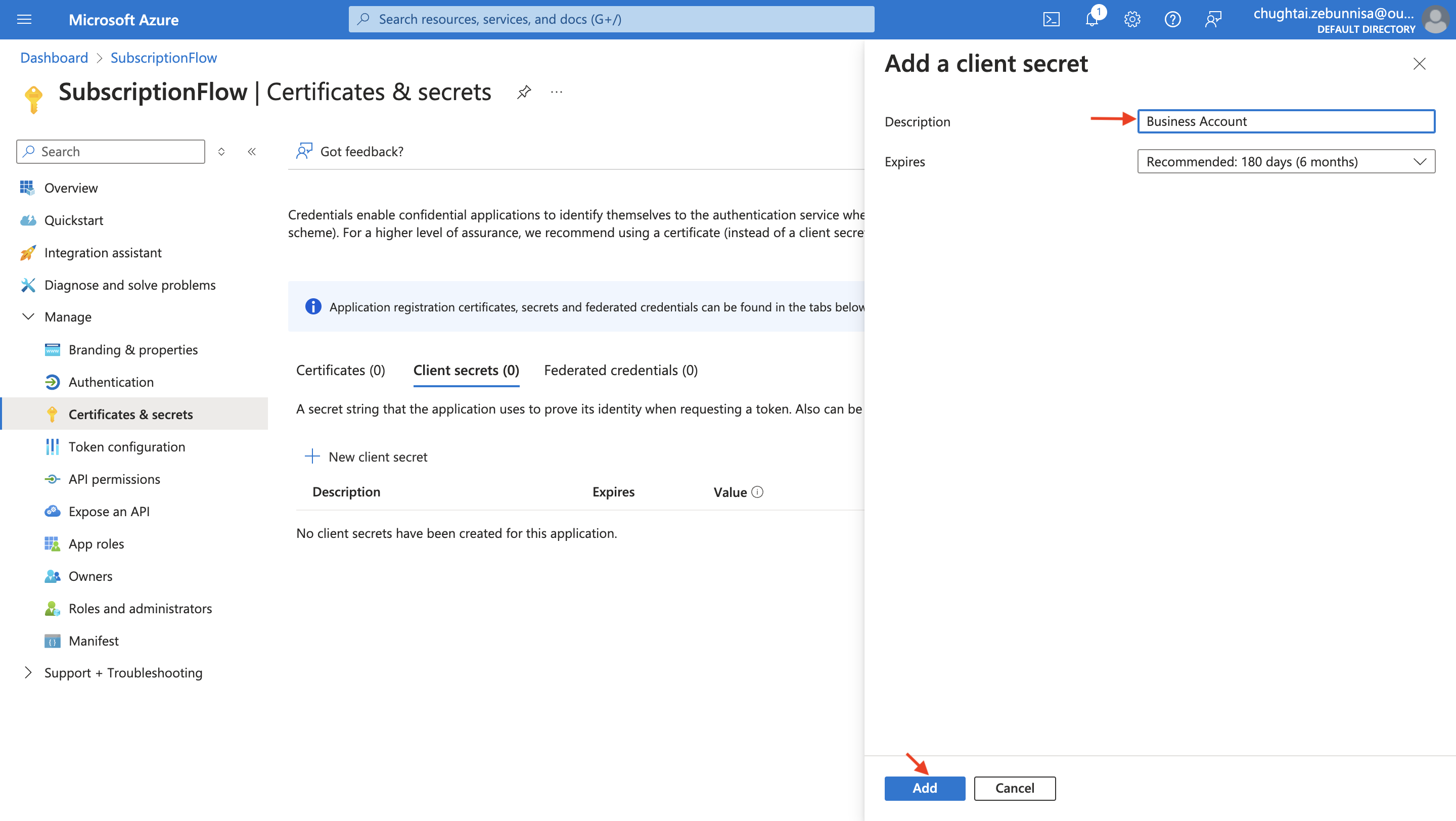Click the Manifest icon
The height and width of the screenshot is (821, 1456).
tap(52, 641)
